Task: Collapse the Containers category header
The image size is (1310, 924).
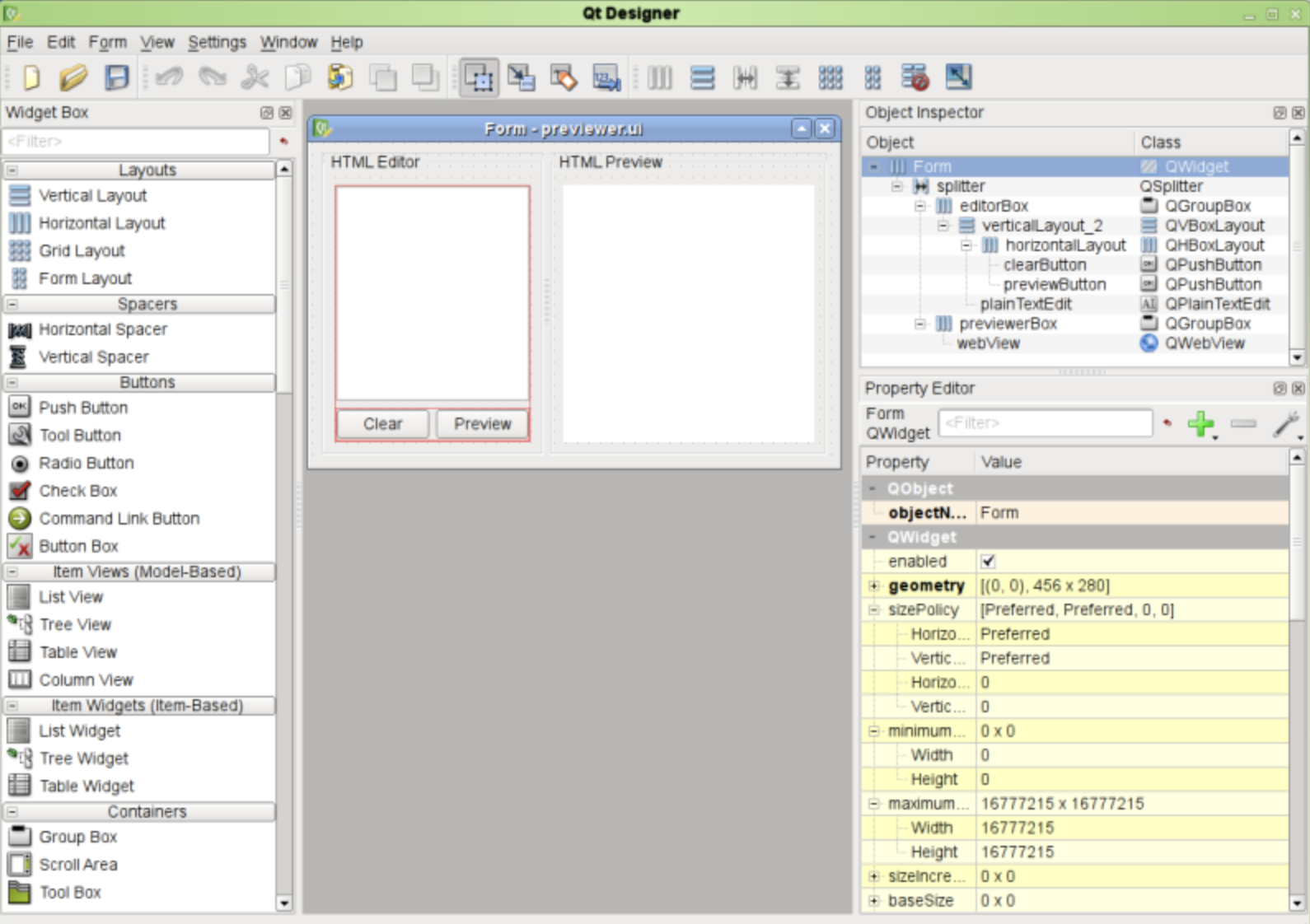Action: [12, 812]
